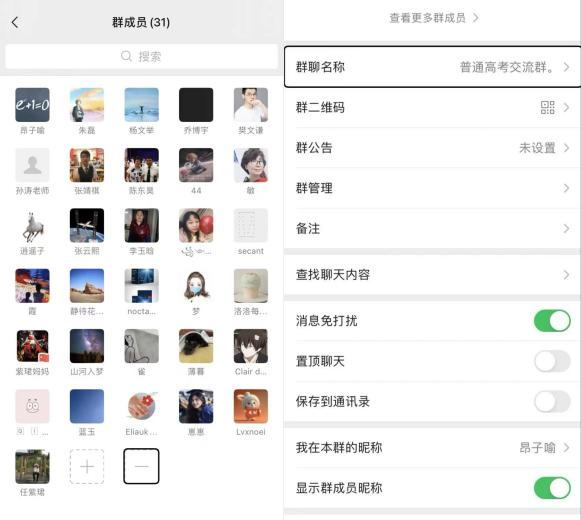Image resolution: width=581 pixels, height=520 pixels.
Task: Open the e+1=0 avatar of 昂子喻
Action: point(32,105)
